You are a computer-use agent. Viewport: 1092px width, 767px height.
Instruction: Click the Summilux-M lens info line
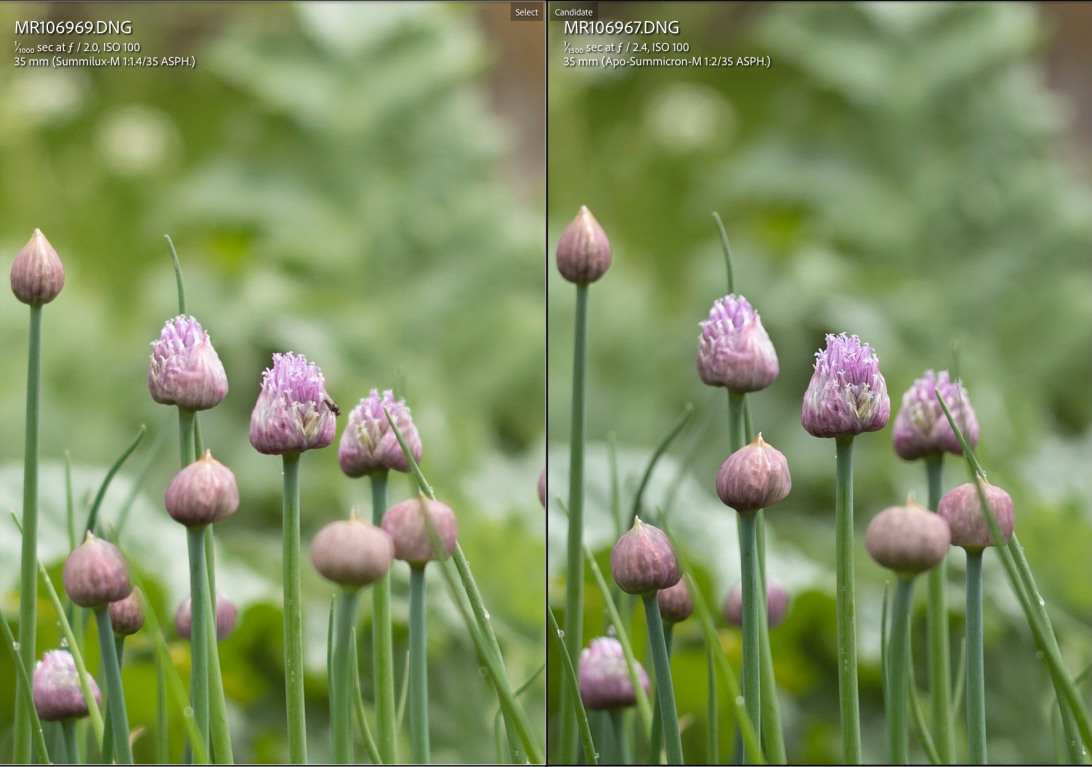[104, 62]
